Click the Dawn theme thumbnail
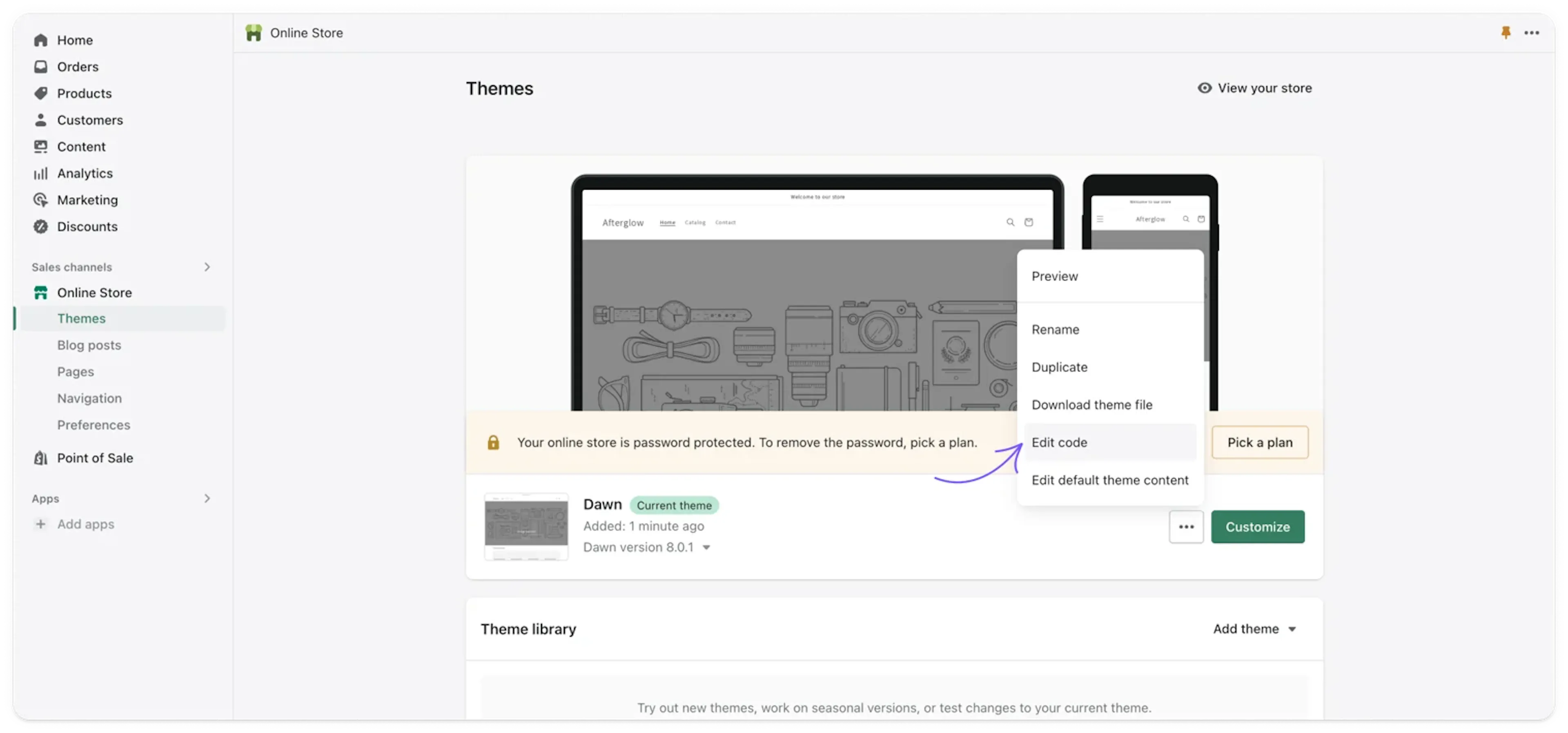 point(526,526)
